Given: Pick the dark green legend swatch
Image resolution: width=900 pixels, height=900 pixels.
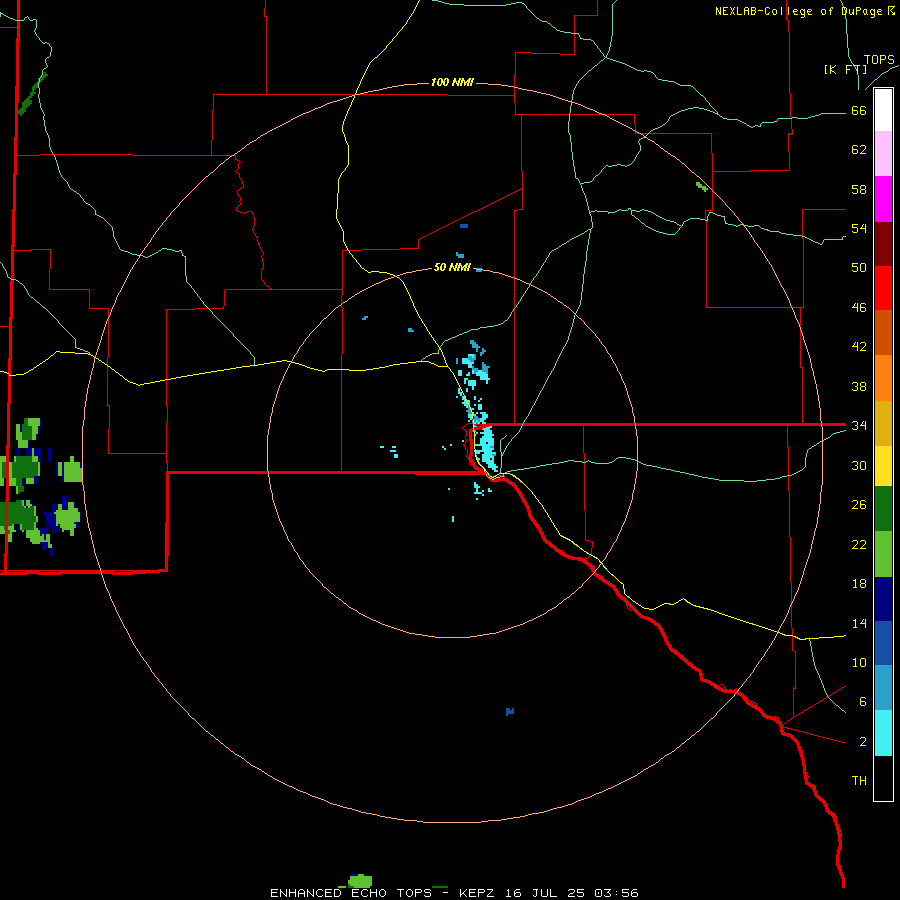Looking at the screenshot, I should pyautogui.click(x=883, y=509).
